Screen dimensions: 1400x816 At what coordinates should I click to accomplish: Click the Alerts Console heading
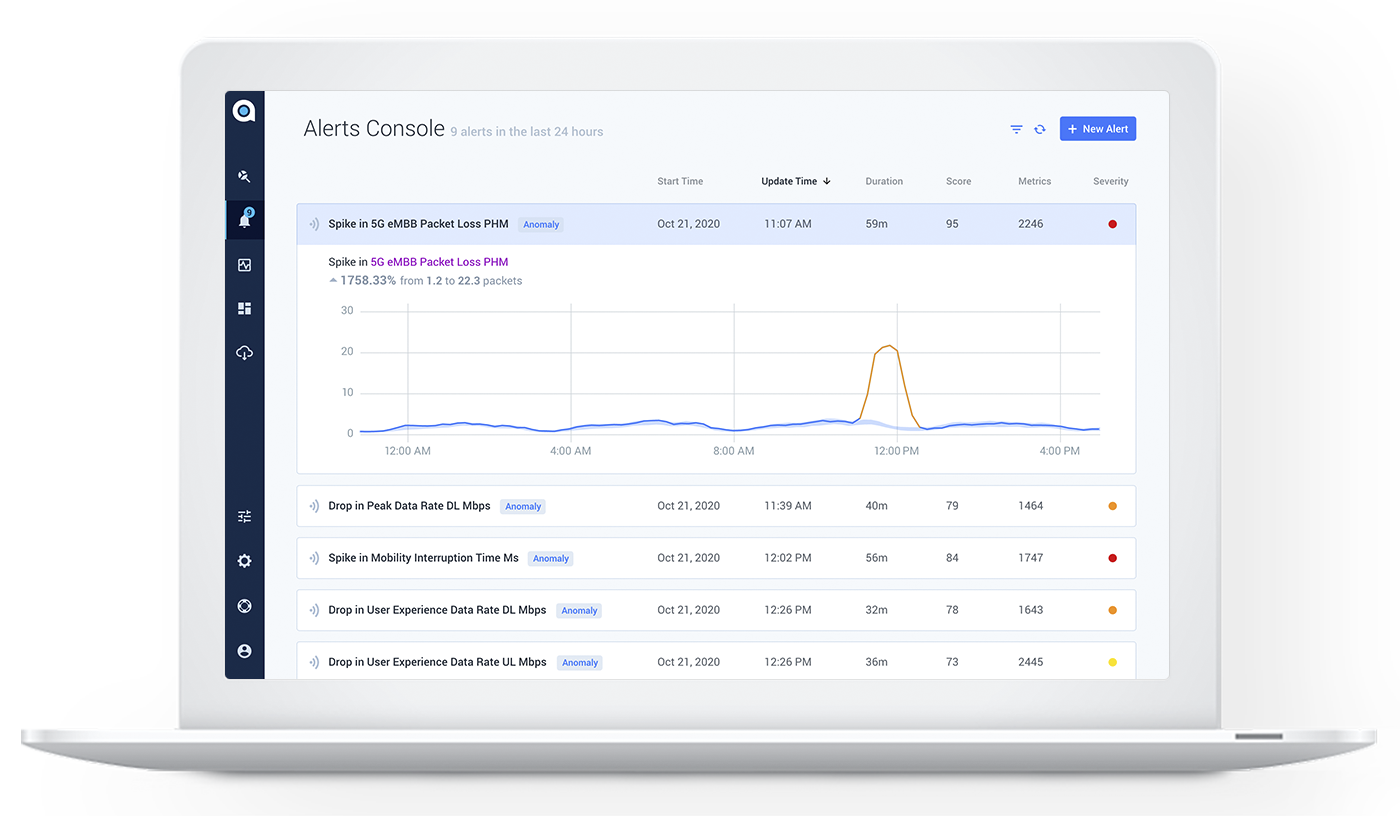[374, 129]
